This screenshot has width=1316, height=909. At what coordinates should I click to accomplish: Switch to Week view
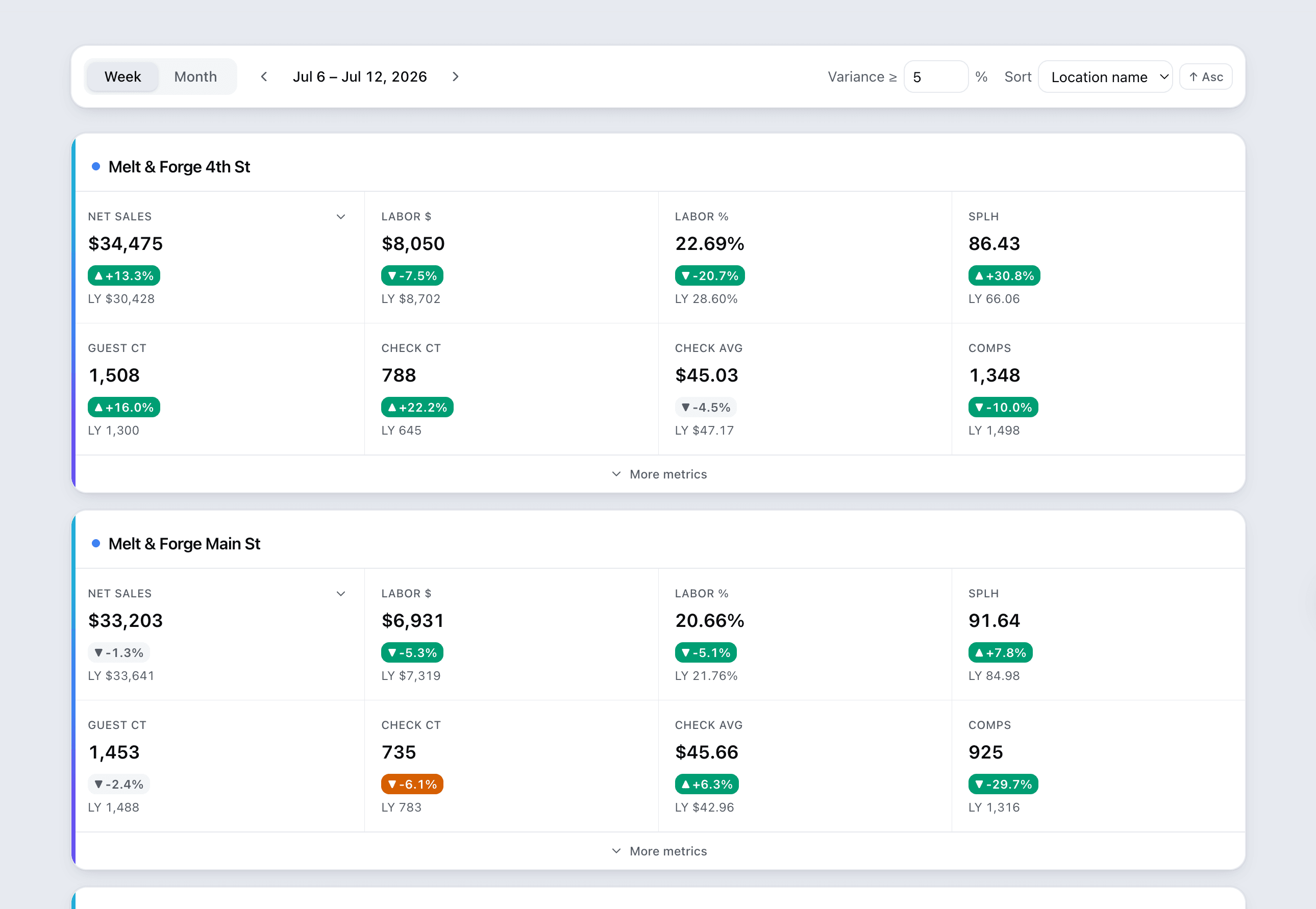click(122, 77)
